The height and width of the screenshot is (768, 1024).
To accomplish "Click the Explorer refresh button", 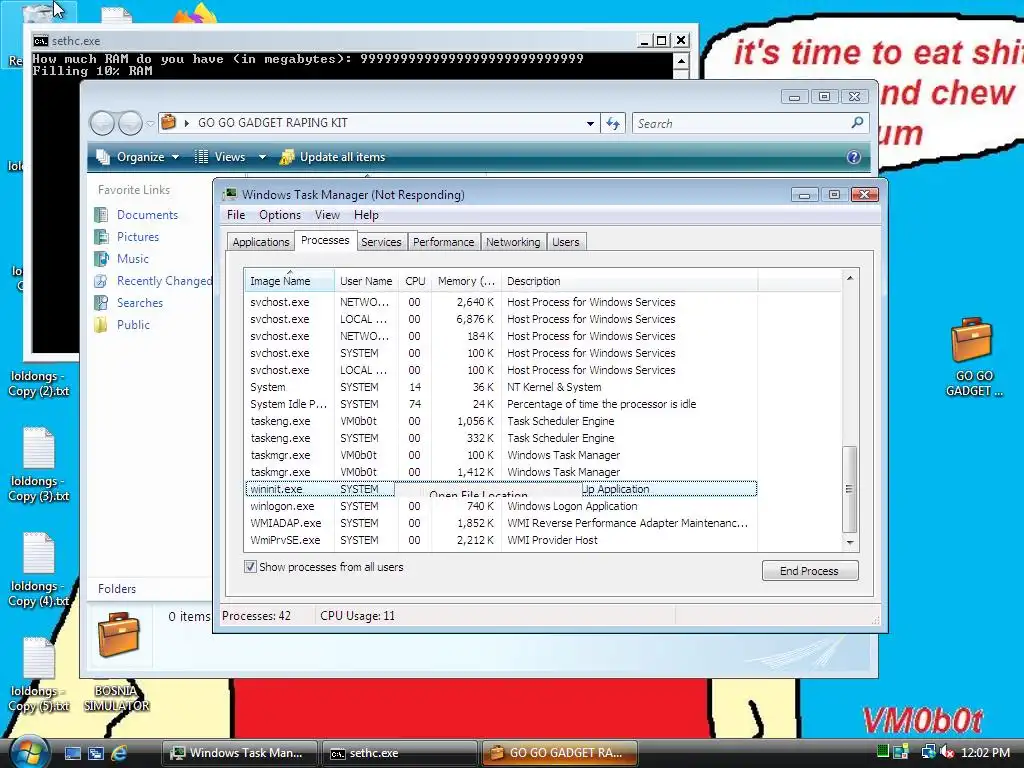I will click(x=613, y=123).
